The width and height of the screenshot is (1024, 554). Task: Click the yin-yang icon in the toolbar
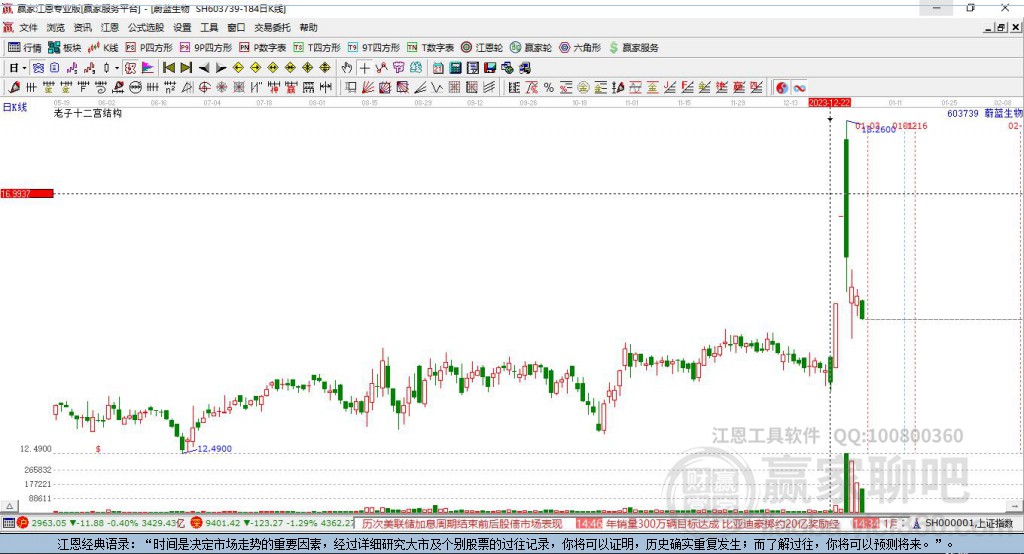click(782, 88)
